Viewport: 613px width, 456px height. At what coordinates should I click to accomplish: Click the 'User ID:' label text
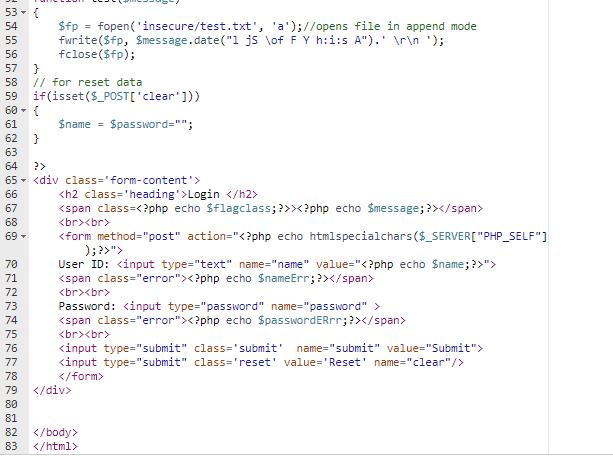pyautogui.click(x=84, y=264)
